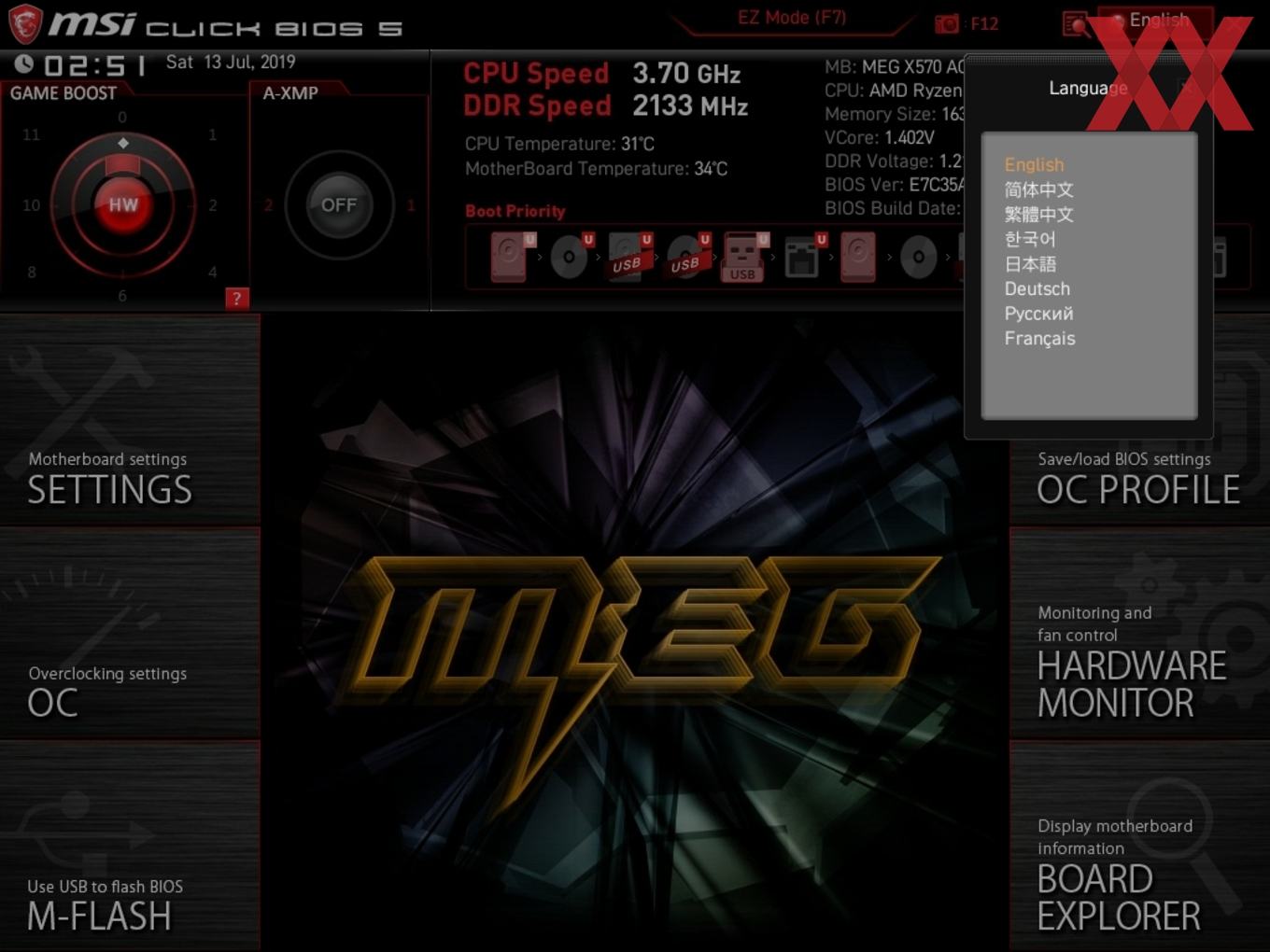Click the MSI dragon logo icon
The image size is (1270, 952).
tap(25, 23)
